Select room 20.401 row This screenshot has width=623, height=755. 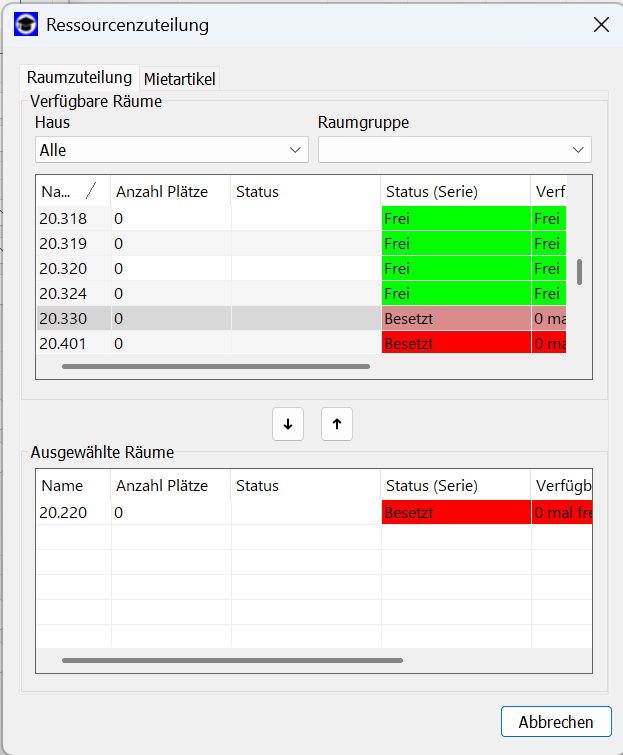(63, 343)
